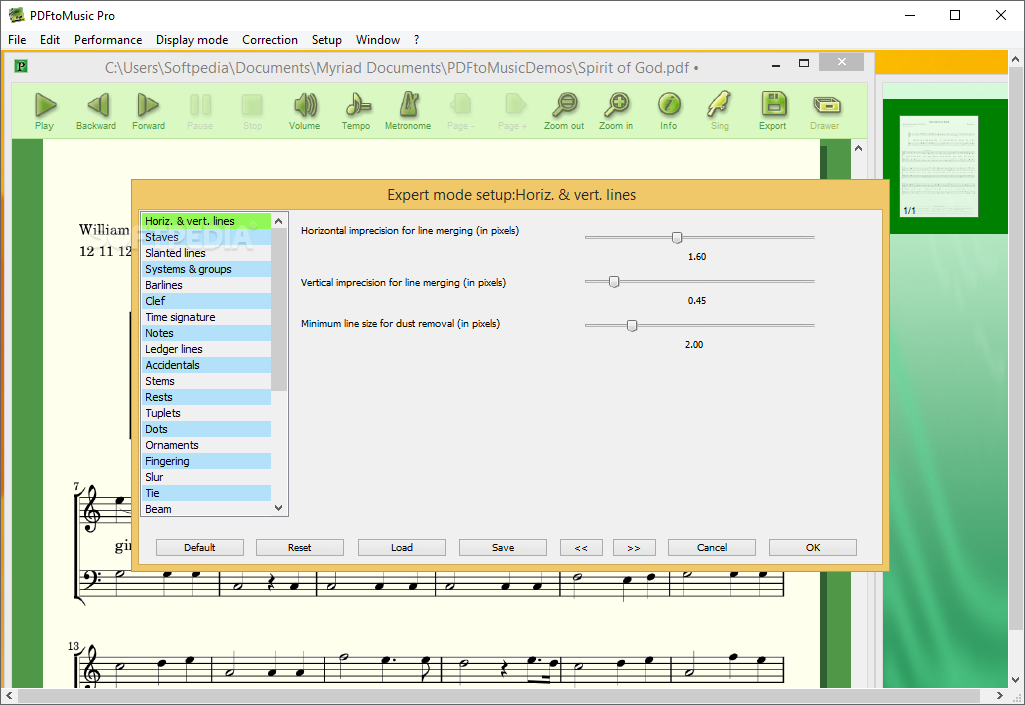Maximize the Spirit of God document window
Image resolution: width=1025 pixels, height=705 pixels.
click(804, 63)
